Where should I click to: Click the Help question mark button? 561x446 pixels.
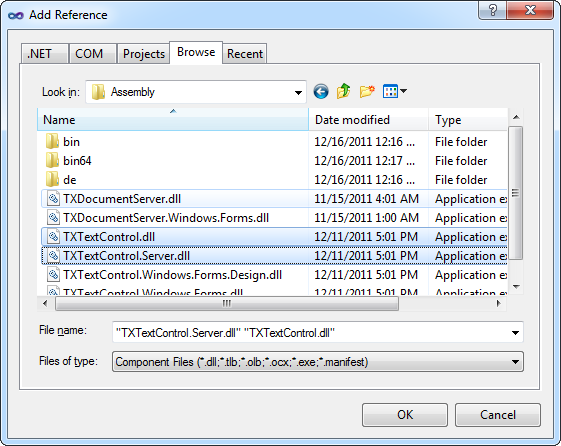(492, 10)
